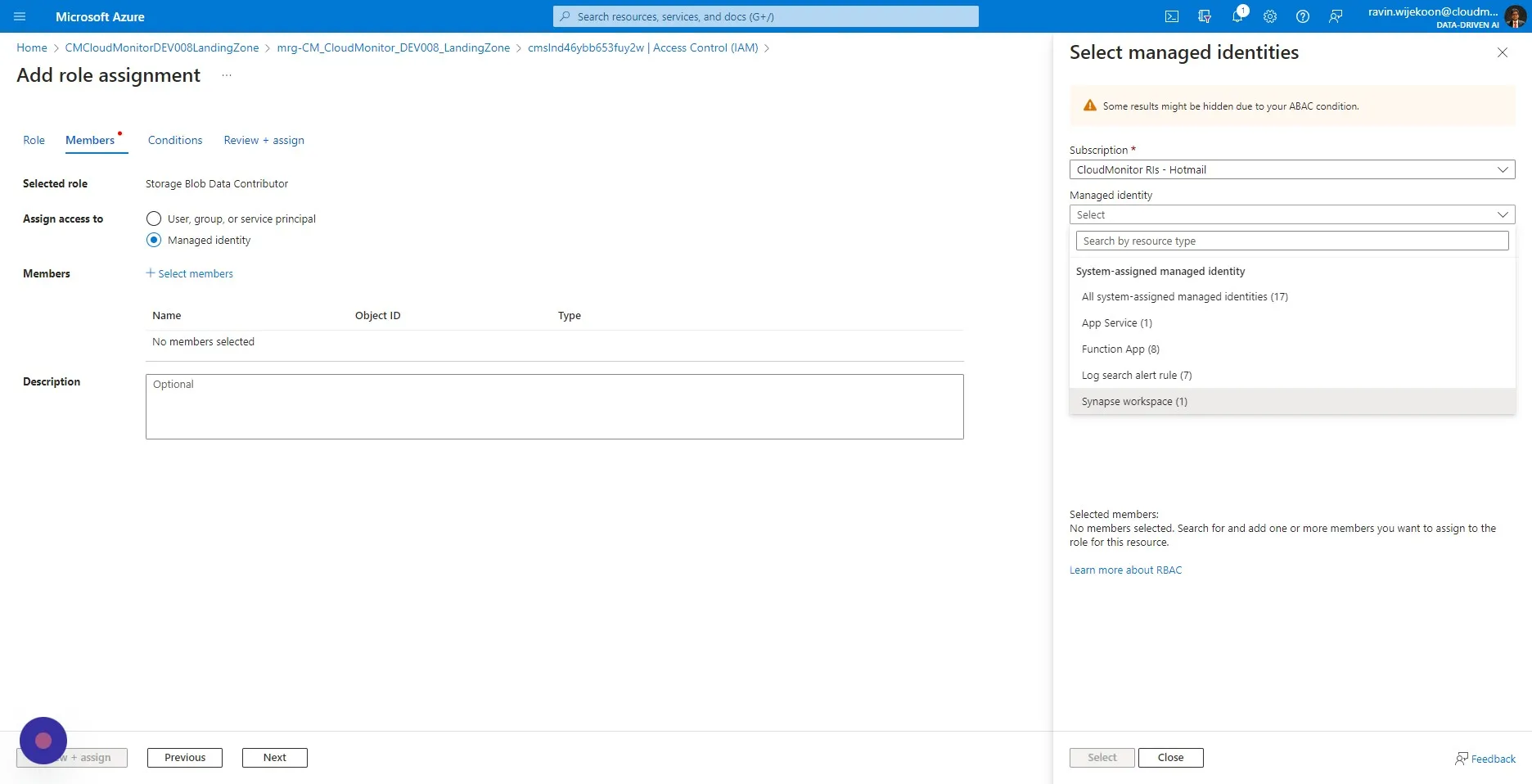This screenshot has width=1532, height=784.
Task: Click the Name column header
Action: (x=167, y=315)
